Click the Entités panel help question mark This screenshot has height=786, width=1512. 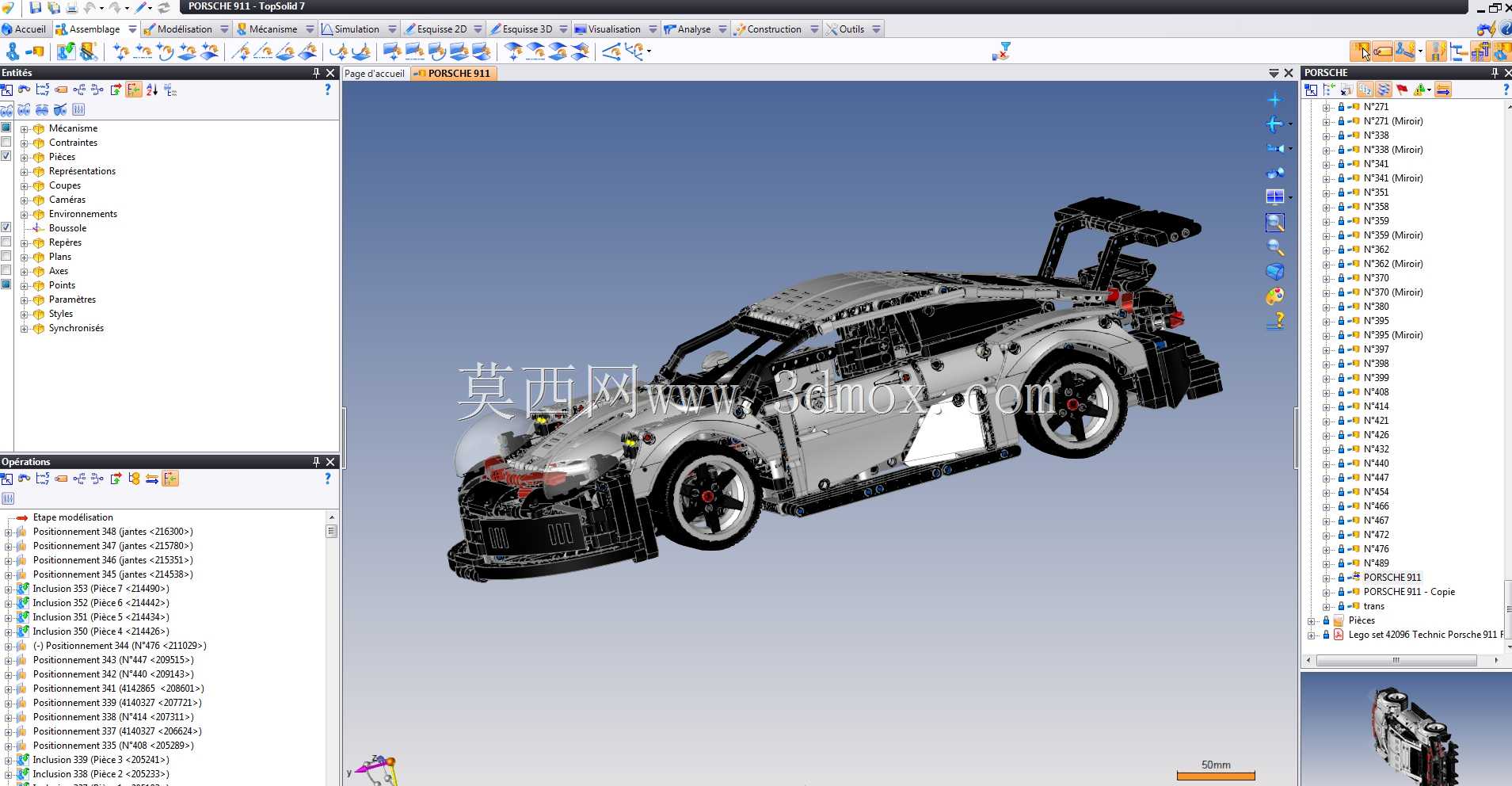pyautogui.click(x=328, y=90)
